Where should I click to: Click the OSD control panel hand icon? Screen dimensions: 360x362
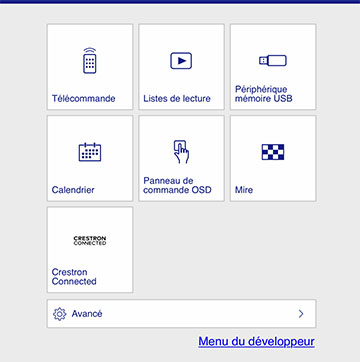181,152
